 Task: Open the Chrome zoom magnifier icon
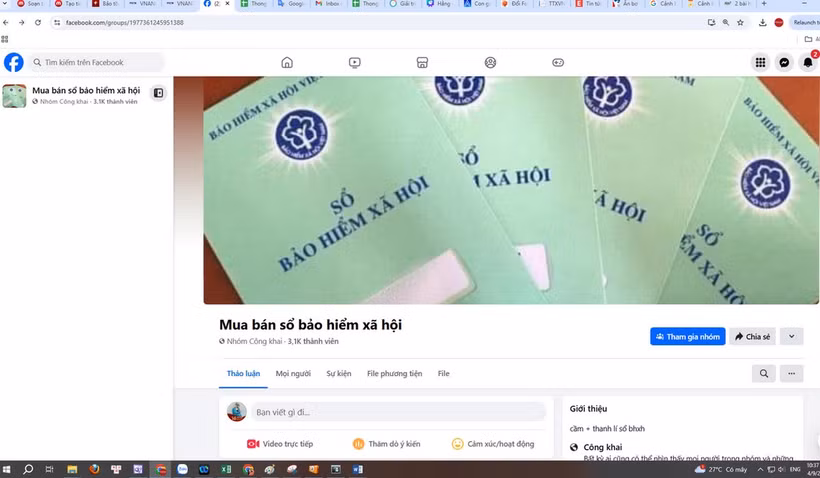726,22
